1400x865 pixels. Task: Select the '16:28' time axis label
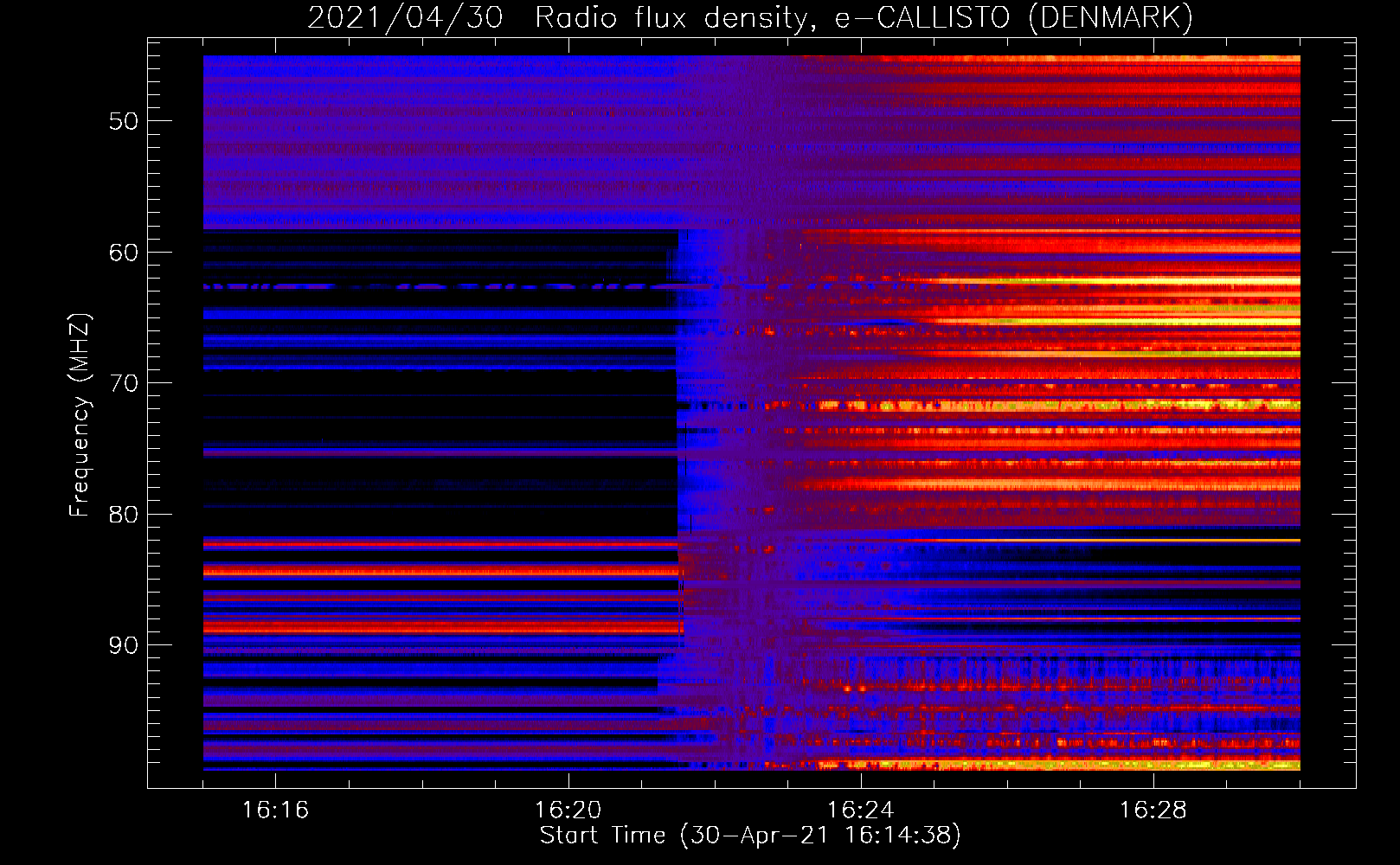(x=1153, y=811)
